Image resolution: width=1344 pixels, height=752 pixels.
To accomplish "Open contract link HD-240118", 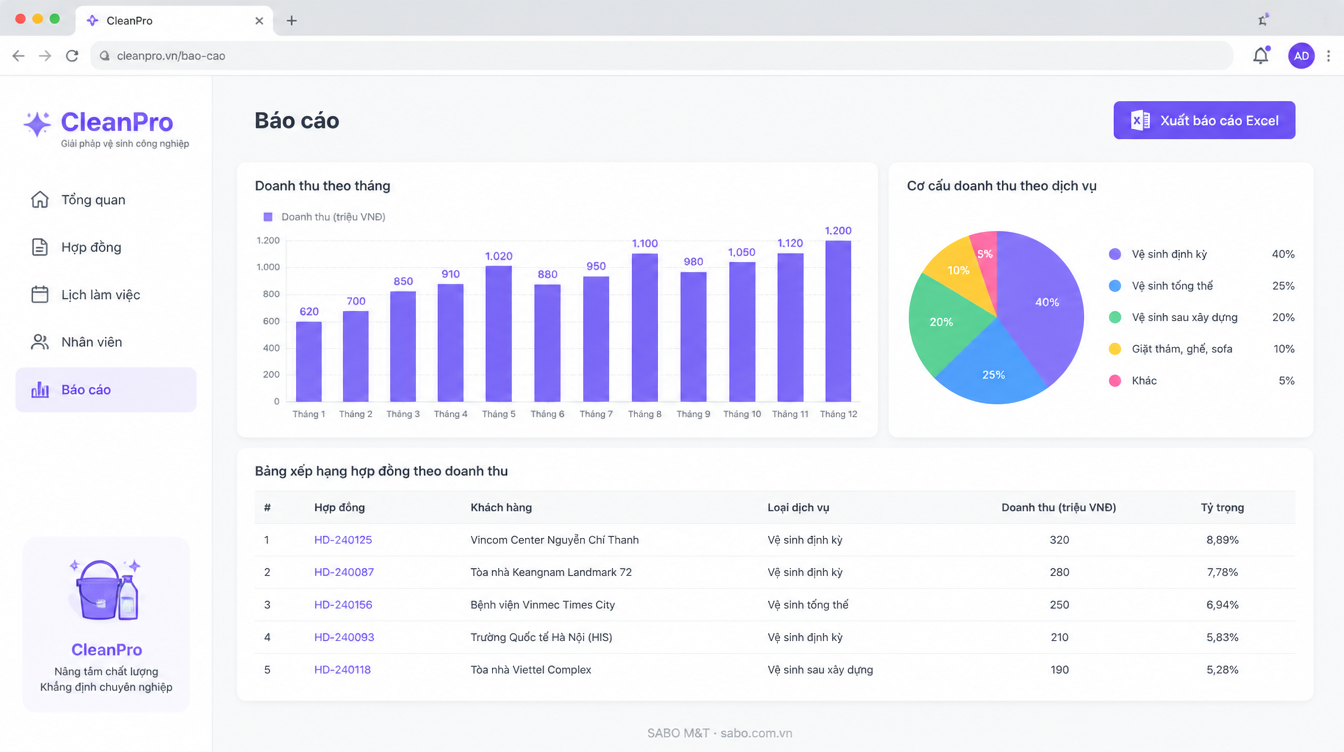I will tap(342, 670).
